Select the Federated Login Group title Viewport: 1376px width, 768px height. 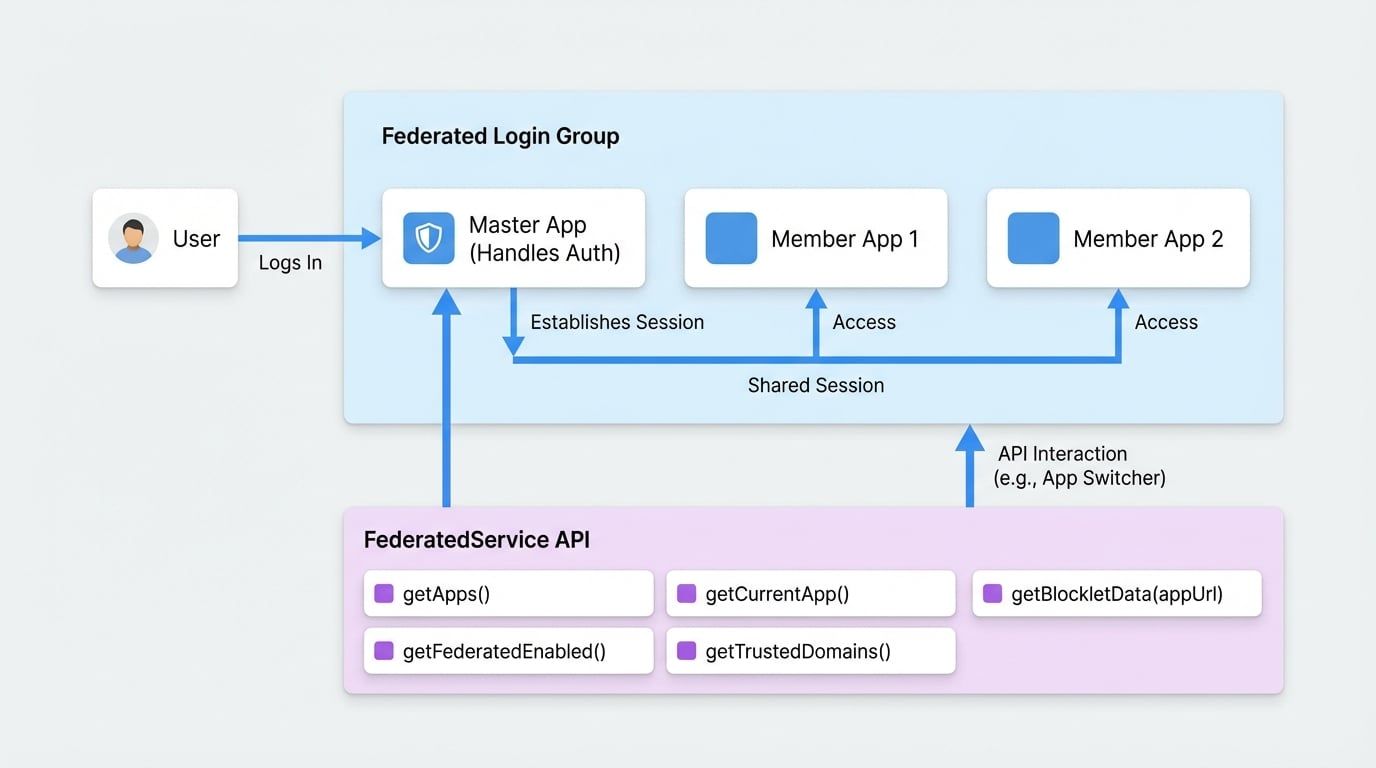(500, 135)
